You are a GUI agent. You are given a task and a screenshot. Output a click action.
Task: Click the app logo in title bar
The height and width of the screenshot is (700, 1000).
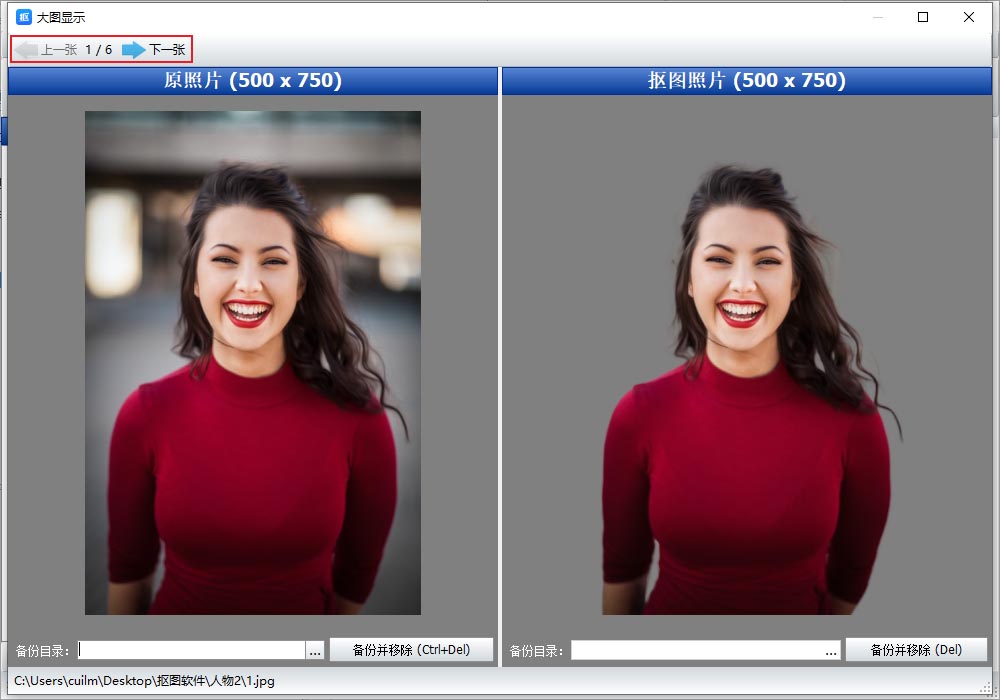pyautogui.click(x=24, y=17)
